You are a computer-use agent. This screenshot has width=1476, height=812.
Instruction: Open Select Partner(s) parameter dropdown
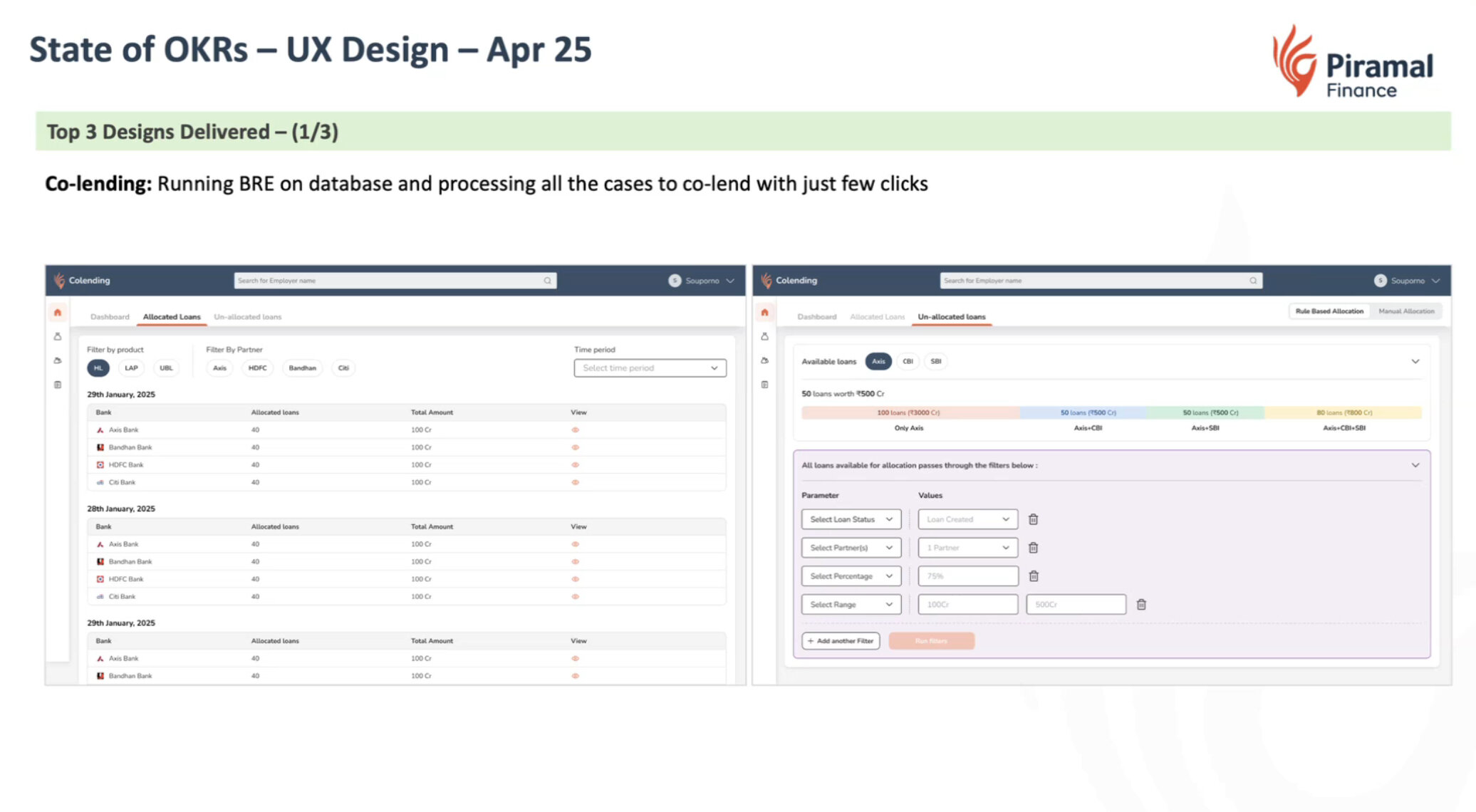[851, 548]
